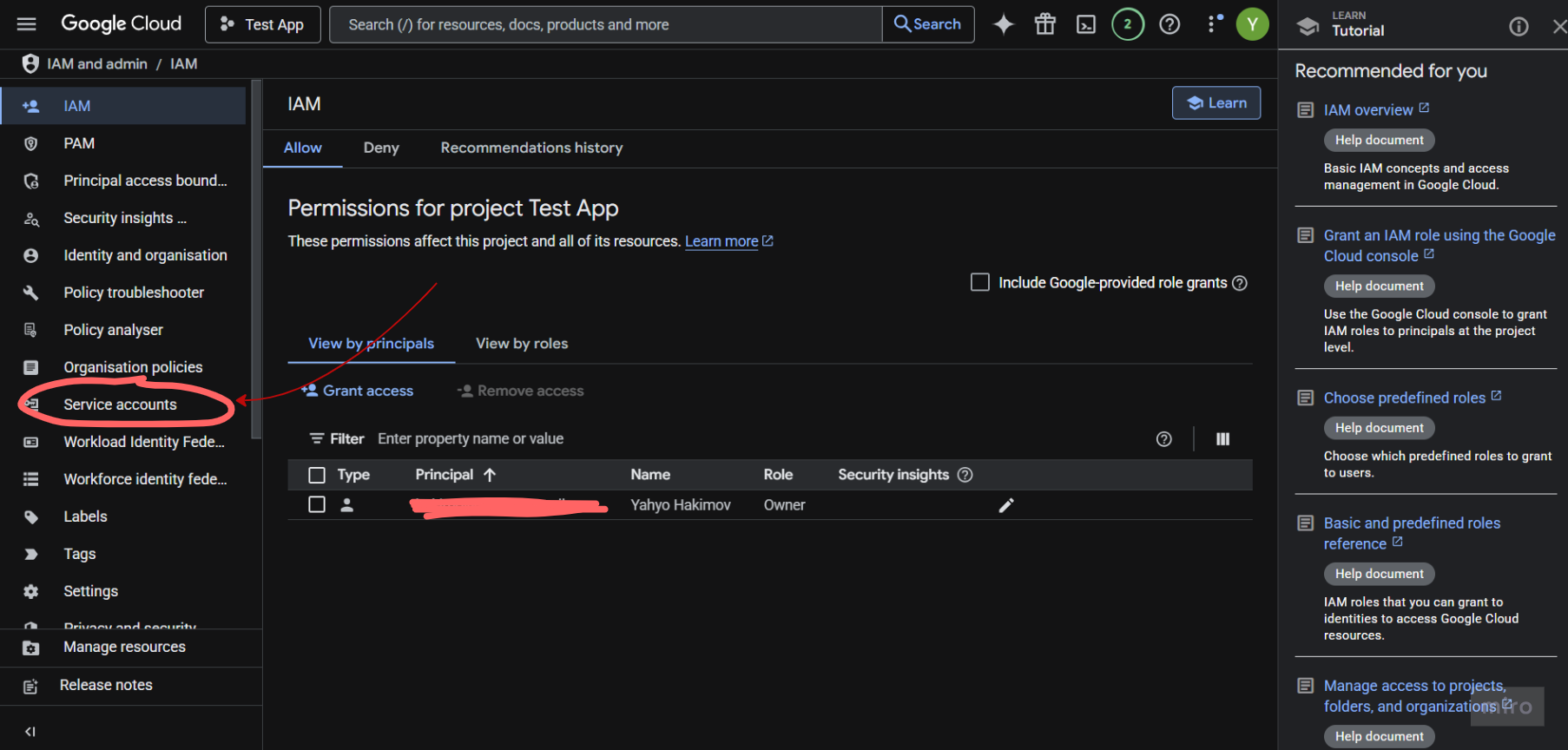
Task: Switch to the Allow tab
Action: click(x=303, y=148)
